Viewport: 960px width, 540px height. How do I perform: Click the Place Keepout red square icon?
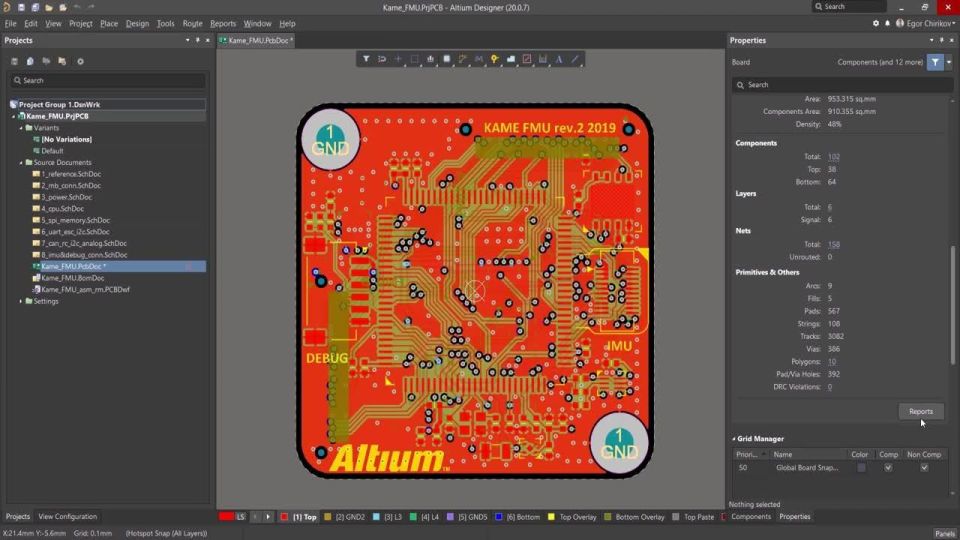[527, 59]
